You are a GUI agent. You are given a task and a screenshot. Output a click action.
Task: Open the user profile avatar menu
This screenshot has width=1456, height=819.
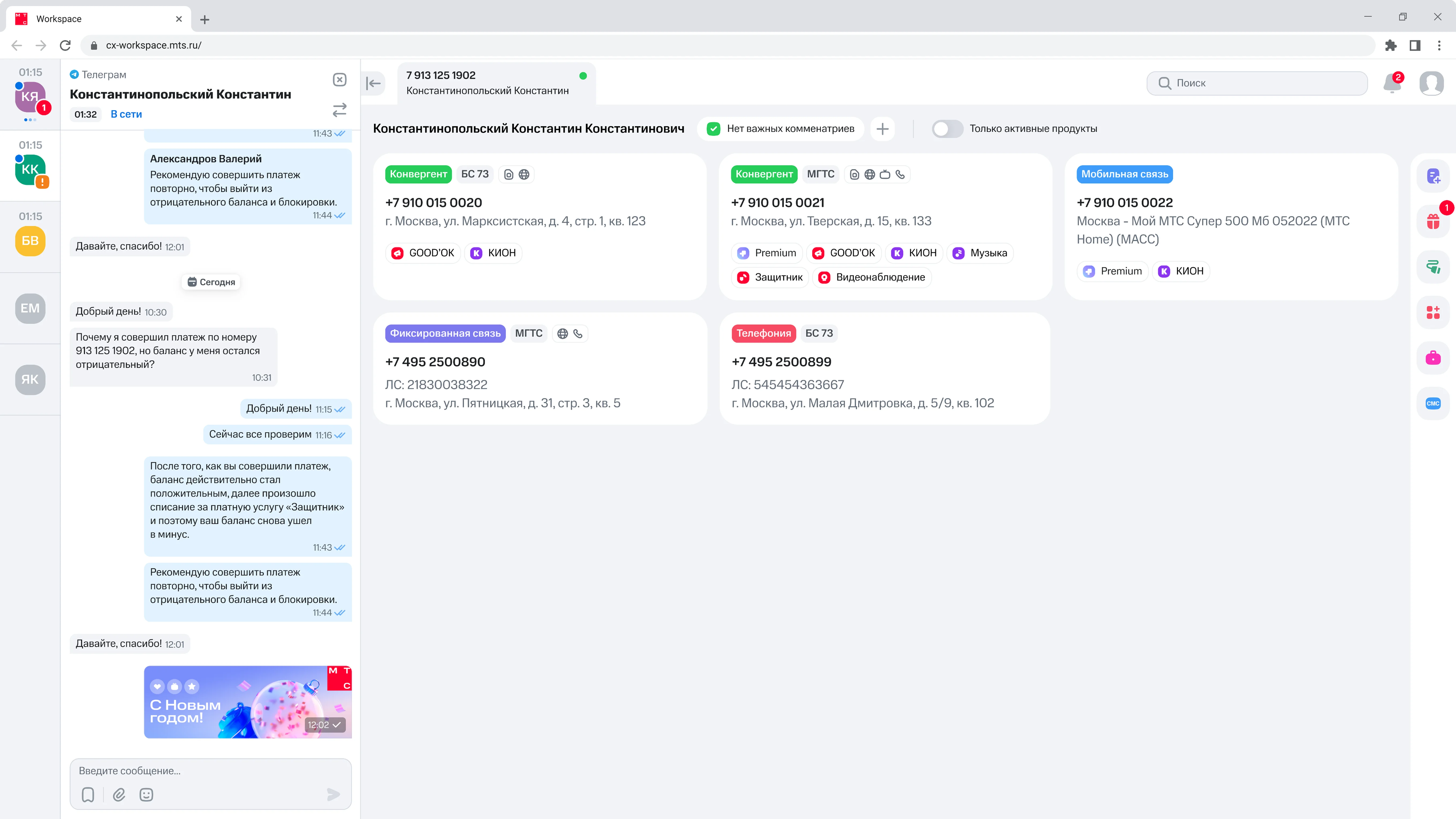coord(1431,84)
